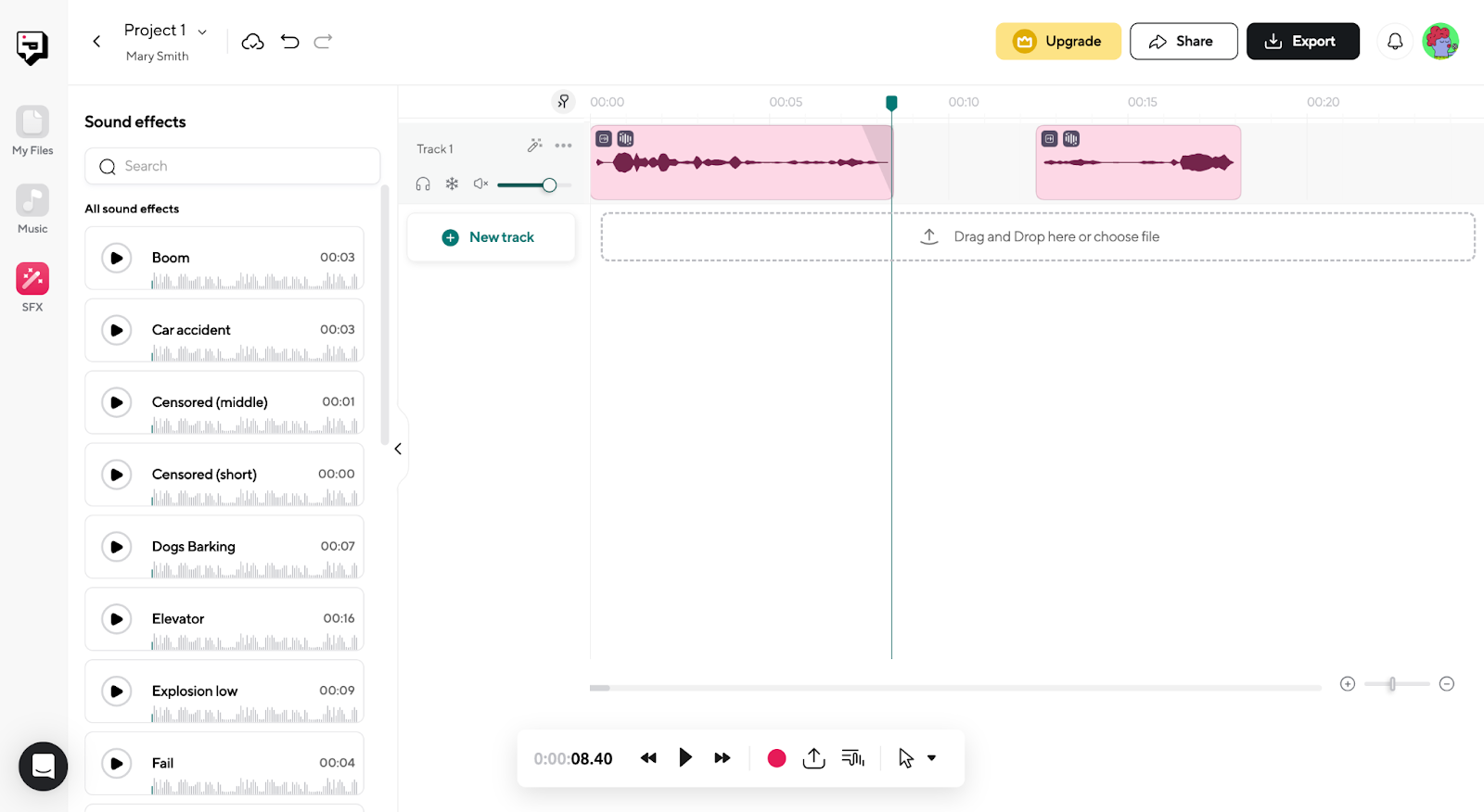The height and width of the screenshot is (812, 1484).
Task: Toggle Track 1 freeze snowflake icon
Action: tap(452, 184)
